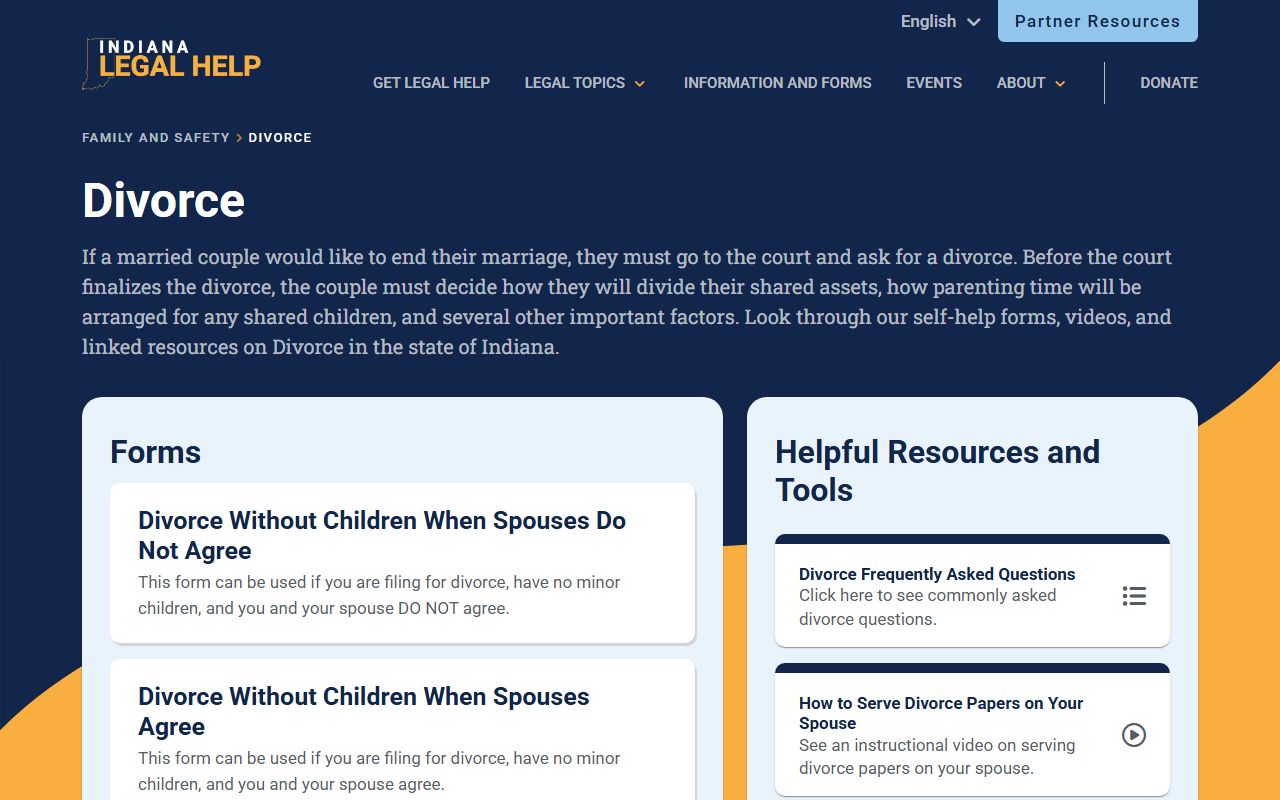
Task: Click description mentioning spouse DO NOT agree
Action: click(x=379, y=595)
